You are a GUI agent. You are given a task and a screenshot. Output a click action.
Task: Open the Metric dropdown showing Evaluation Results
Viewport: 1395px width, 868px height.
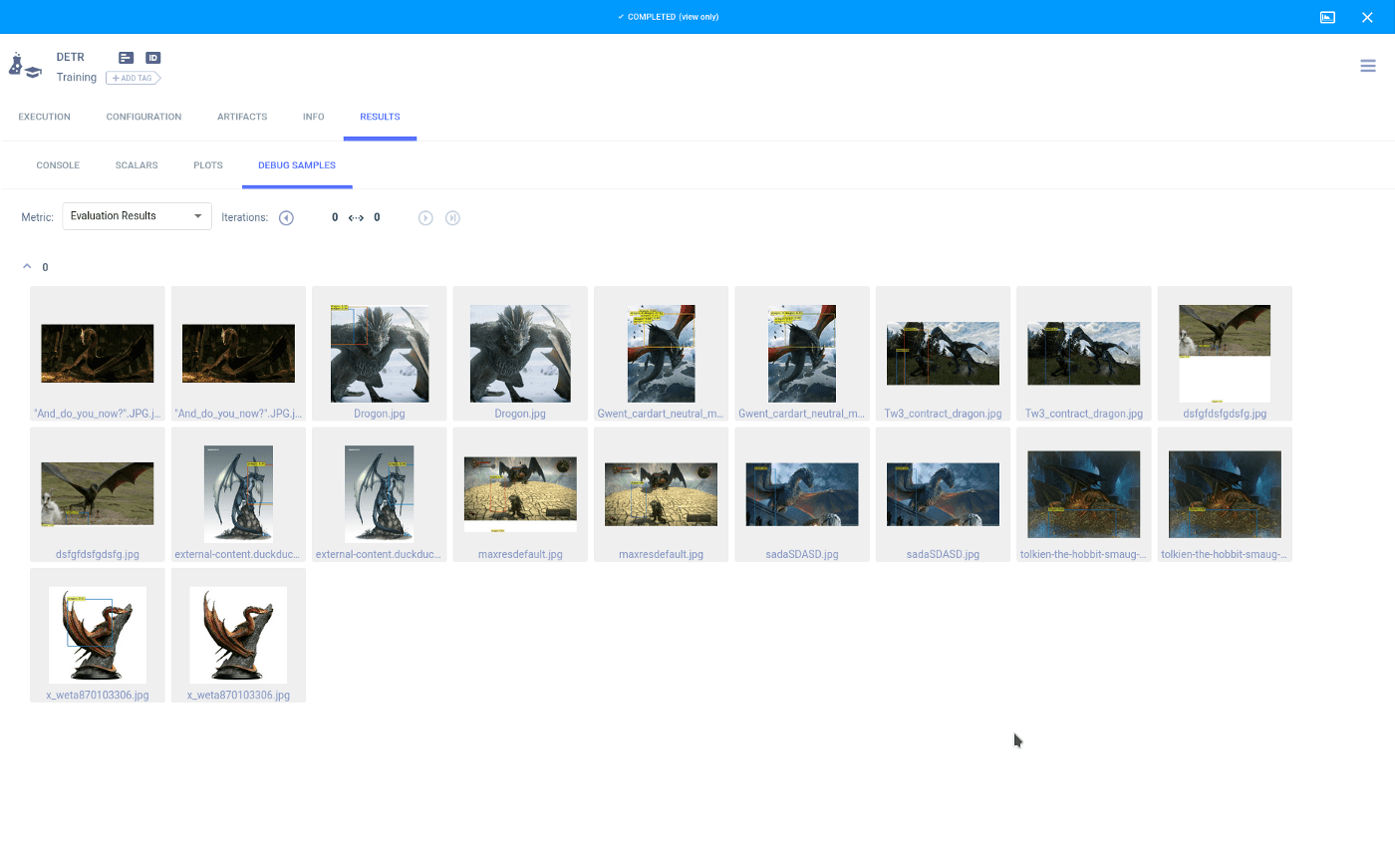click(x=137, y=216)
